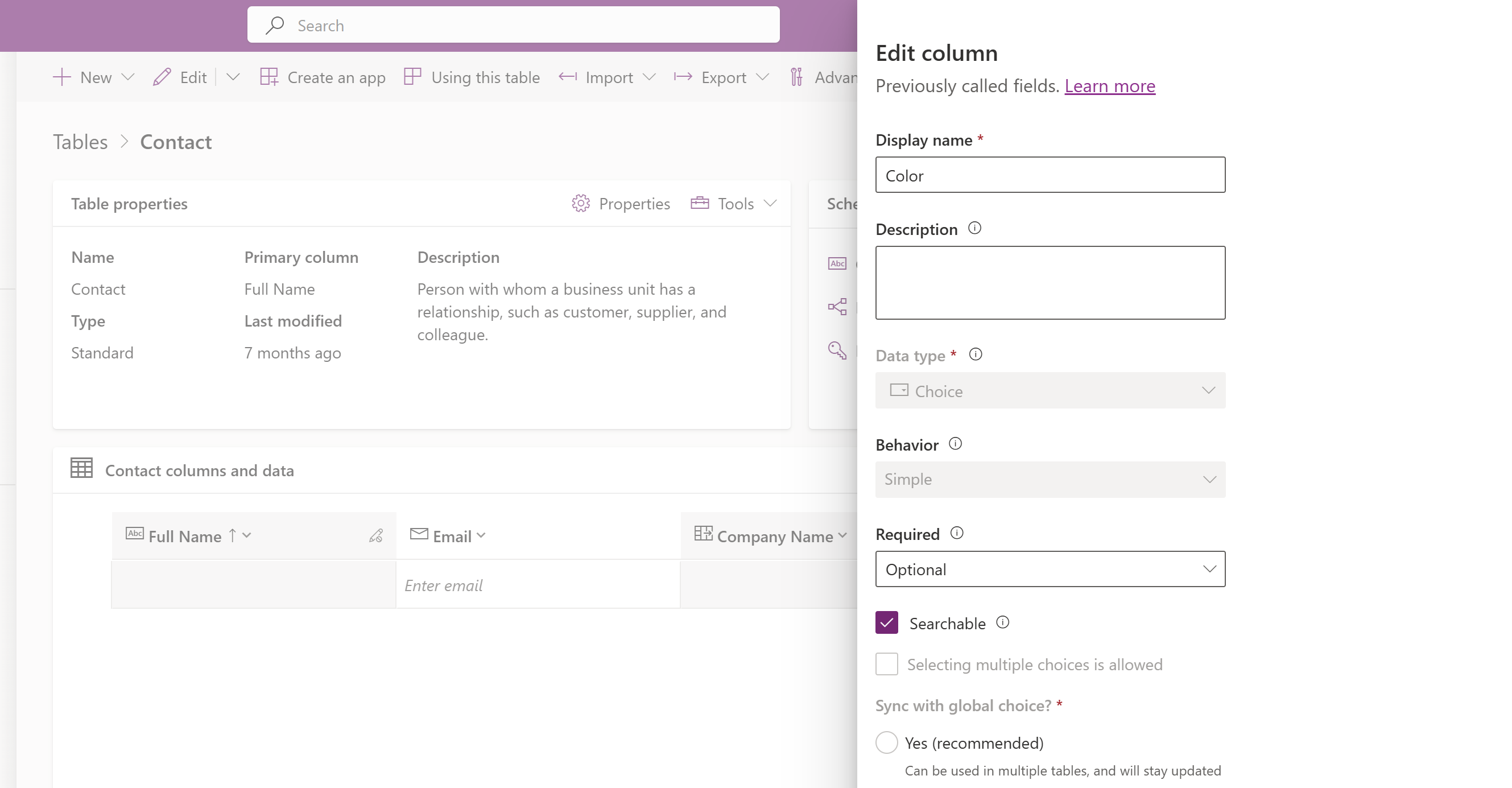The width and height of the screenshot is (1512, 788).
Task: Select Yes recommended for Sync with global choice
Action: pyautogui.click(x=886, y=742)
